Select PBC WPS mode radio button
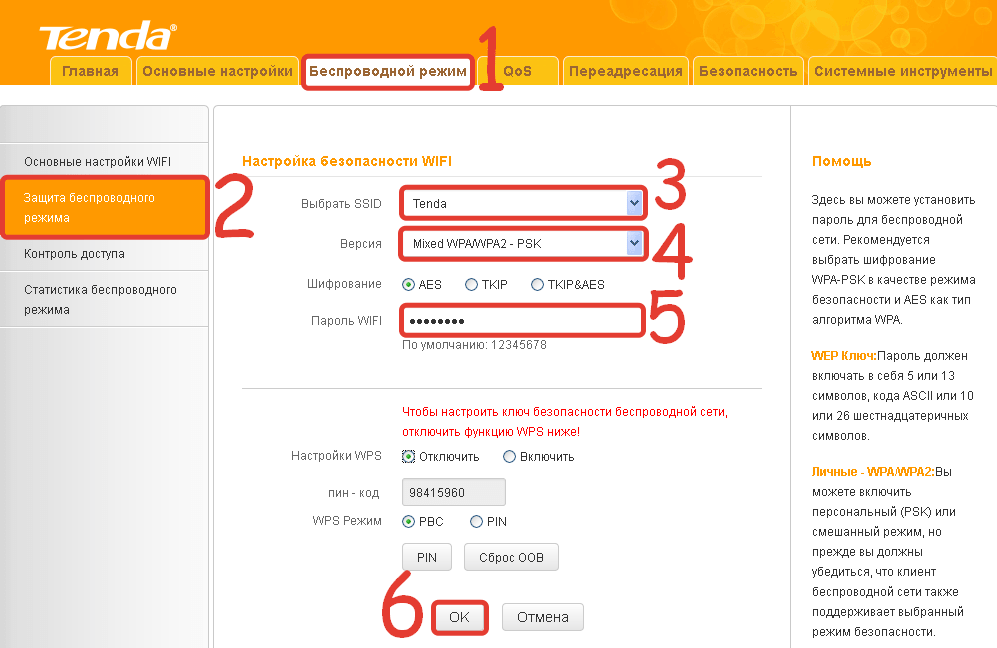This screenshot has width=997, height=648. tap(408, 521)
